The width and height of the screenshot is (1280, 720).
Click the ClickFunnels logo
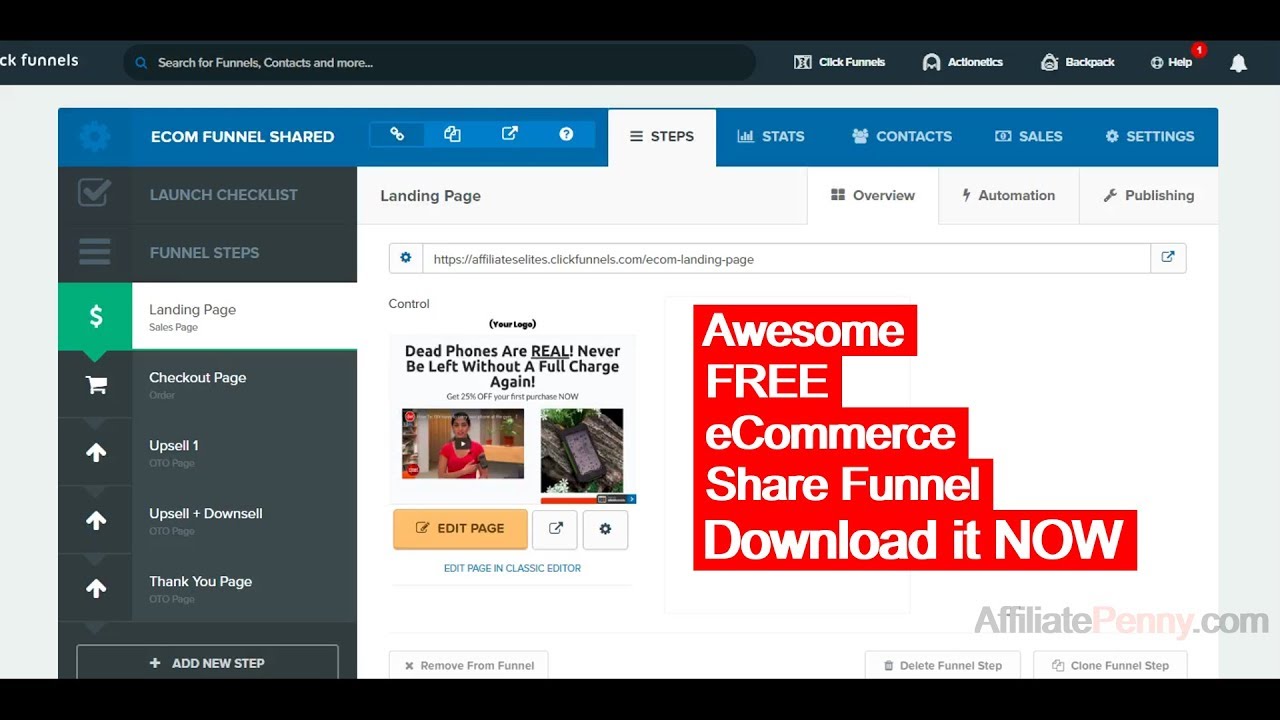point(38,60)
